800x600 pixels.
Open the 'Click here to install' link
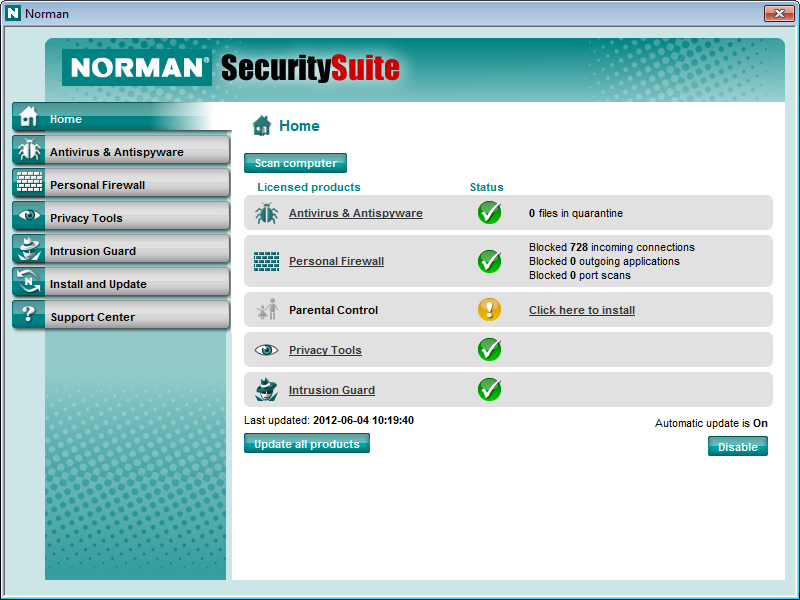click(x=581, y=310)
